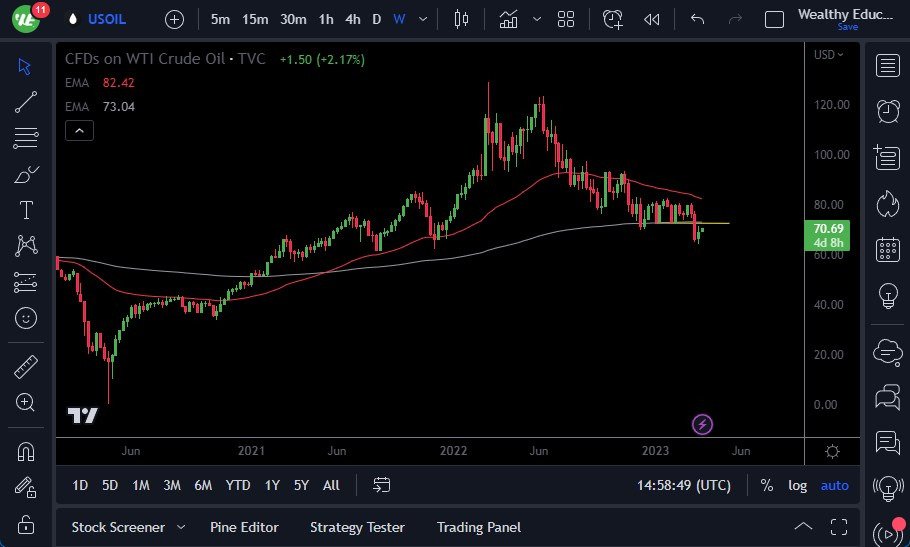The height and width of the screenshot is (547, 910).
Task: Select the trend line drawing tool
Action: pyautogui.click(x=25, y=102)
